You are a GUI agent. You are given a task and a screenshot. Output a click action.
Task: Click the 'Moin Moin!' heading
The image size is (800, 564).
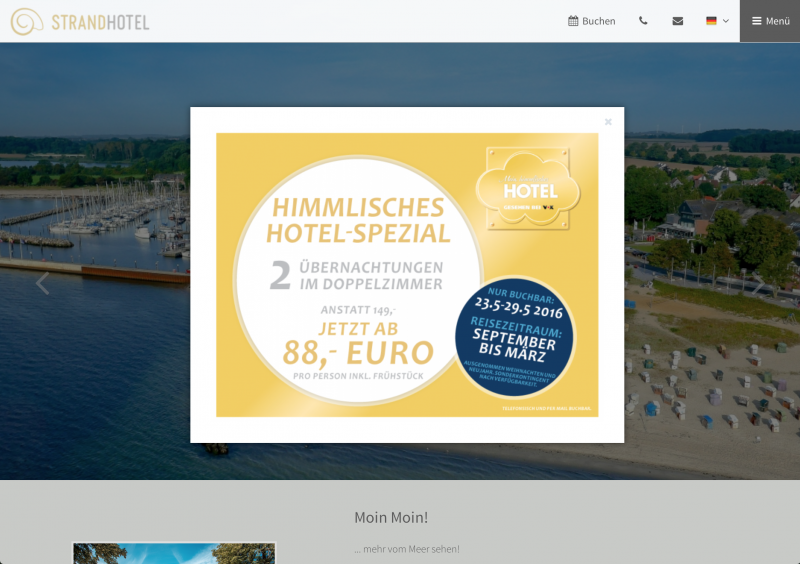coord(391,518)
